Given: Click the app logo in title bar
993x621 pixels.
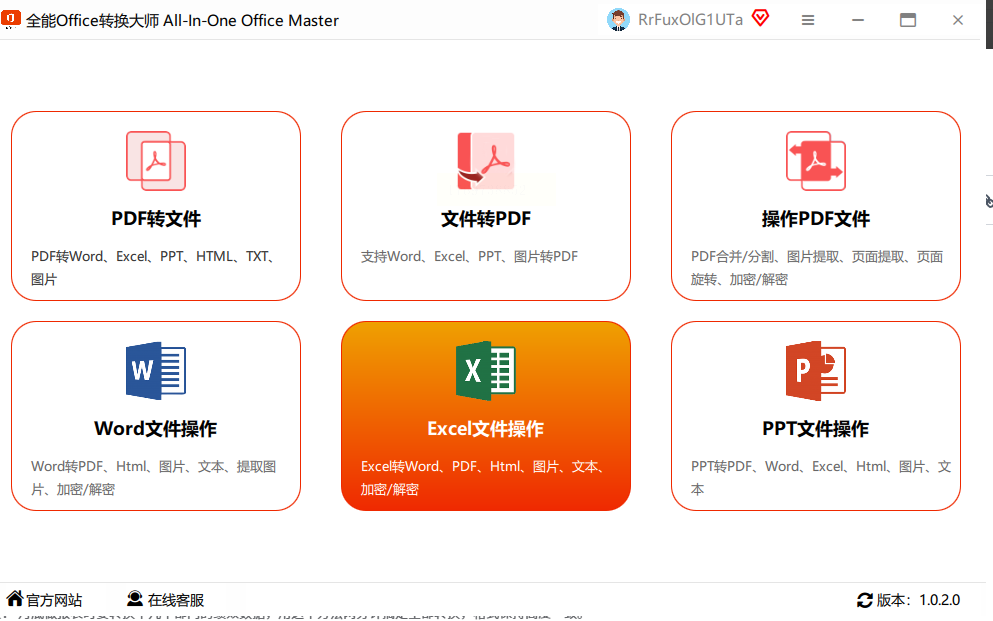Looking at the screenshot, I should (x=11, y=20).
